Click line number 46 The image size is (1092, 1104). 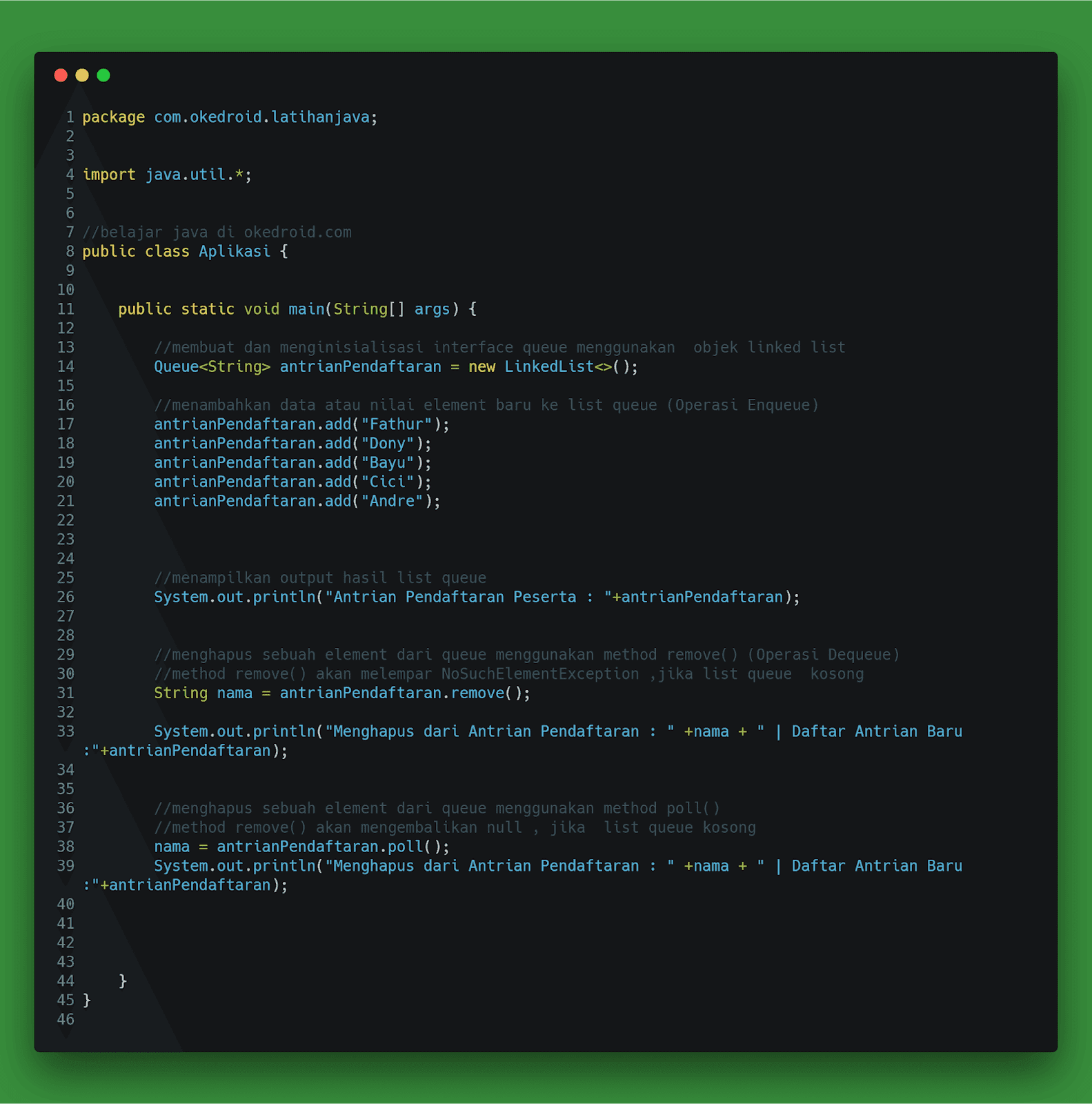[x=66, y=1020]
